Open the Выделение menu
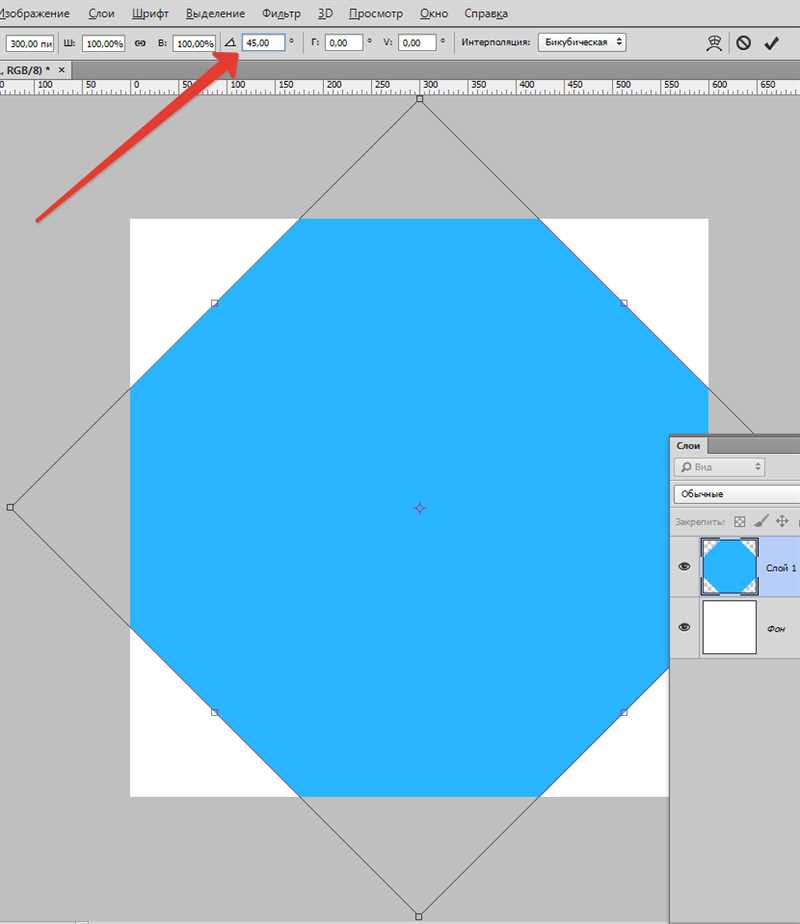Screen dimensions: 800x924 [x=215, y=13]
